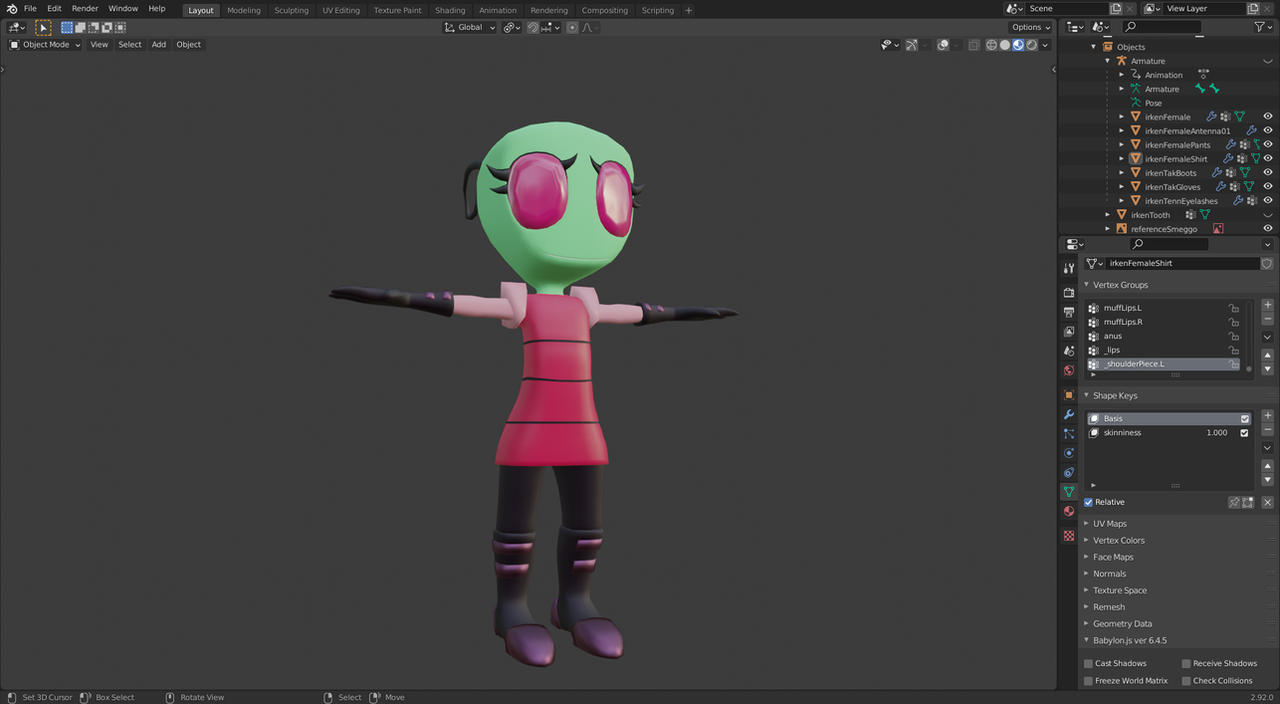Remove the selected shape key with minus button
1280x704 pixels.
(1268, 430)
